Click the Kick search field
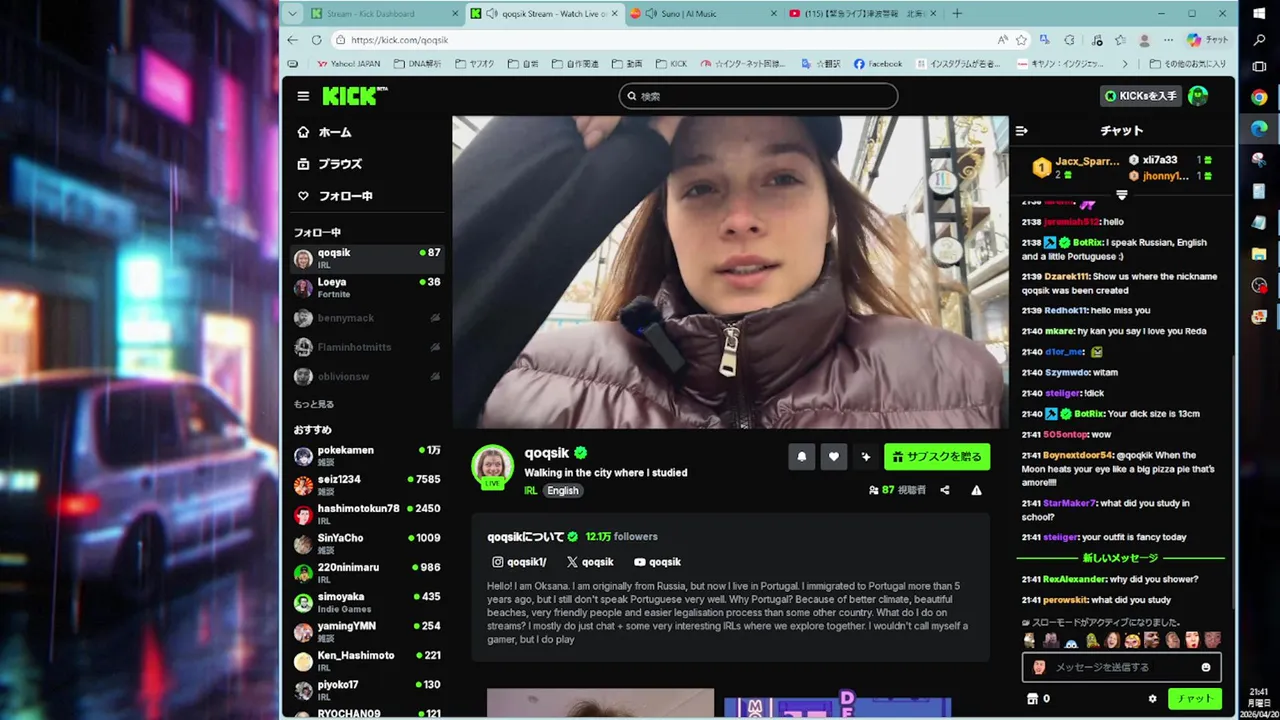 758,96
